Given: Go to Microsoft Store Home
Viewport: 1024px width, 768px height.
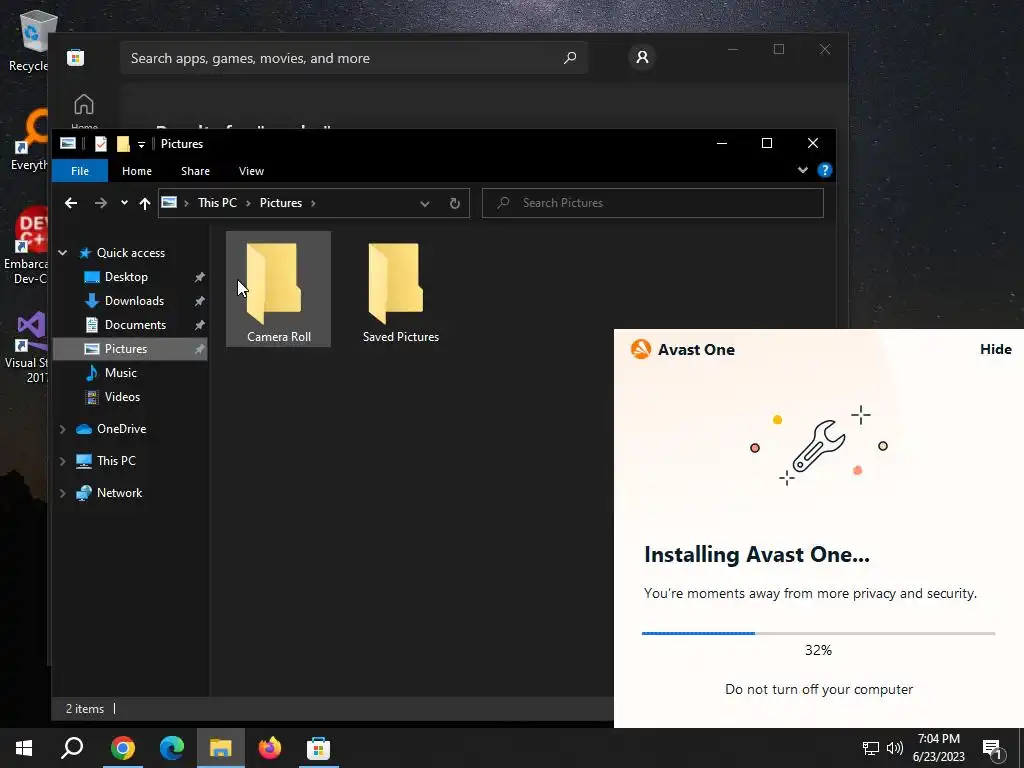Looking at the screenshot, I should coord(84,111).
